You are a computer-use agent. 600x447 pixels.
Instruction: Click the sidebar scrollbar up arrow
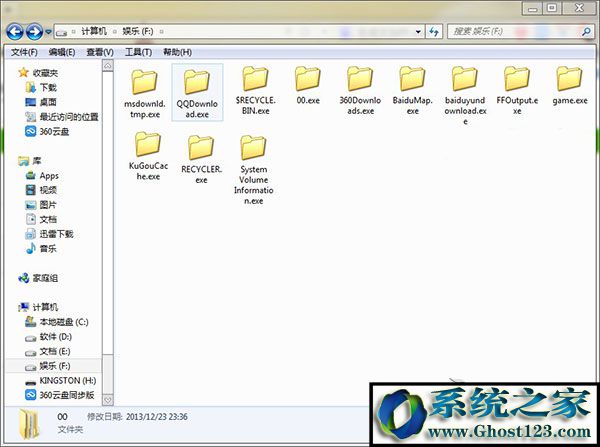point(108,66)
